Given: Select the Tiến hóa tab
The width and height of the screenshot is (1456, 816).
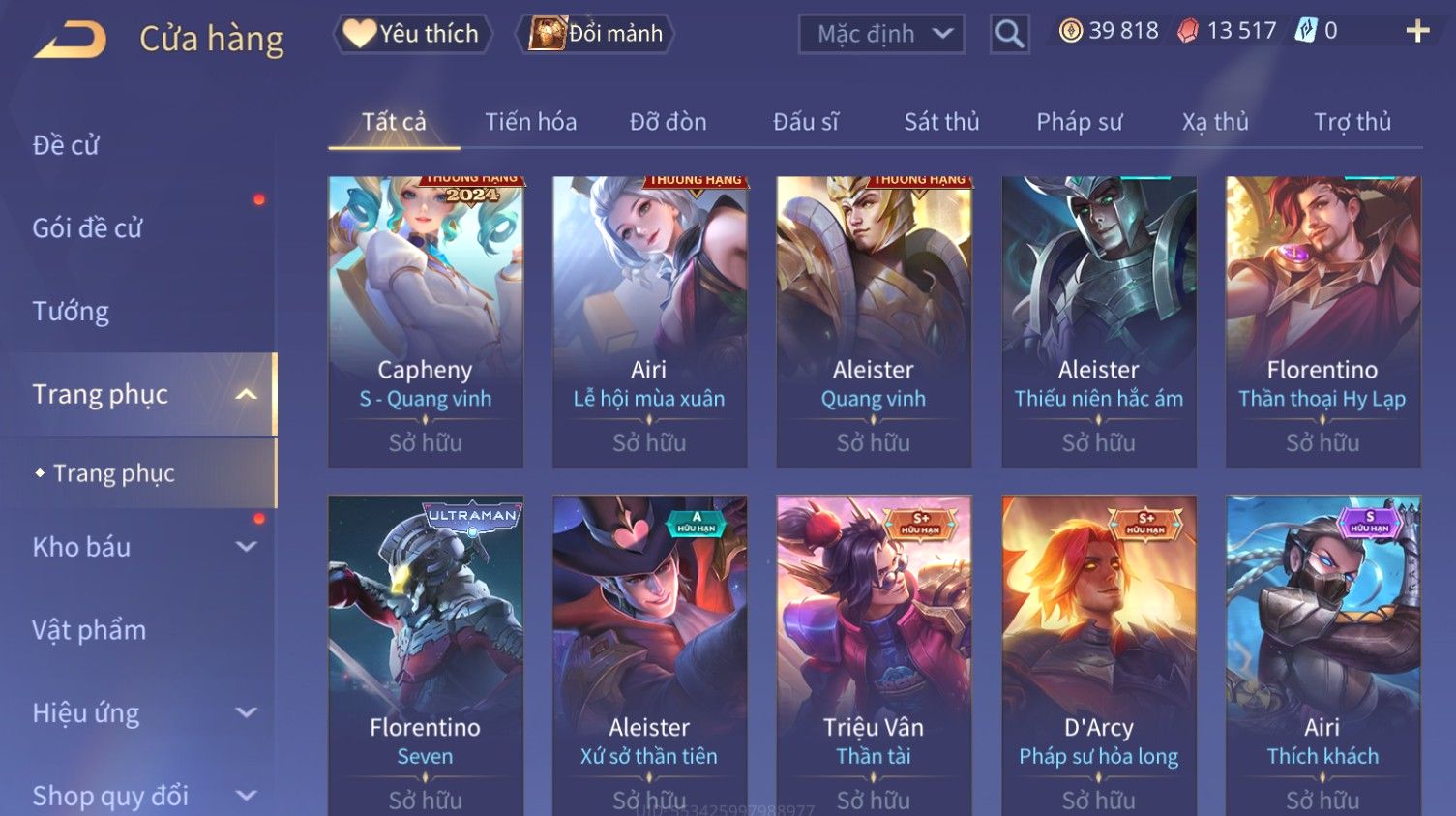Looking at the screenshot, I should [530, 122].
